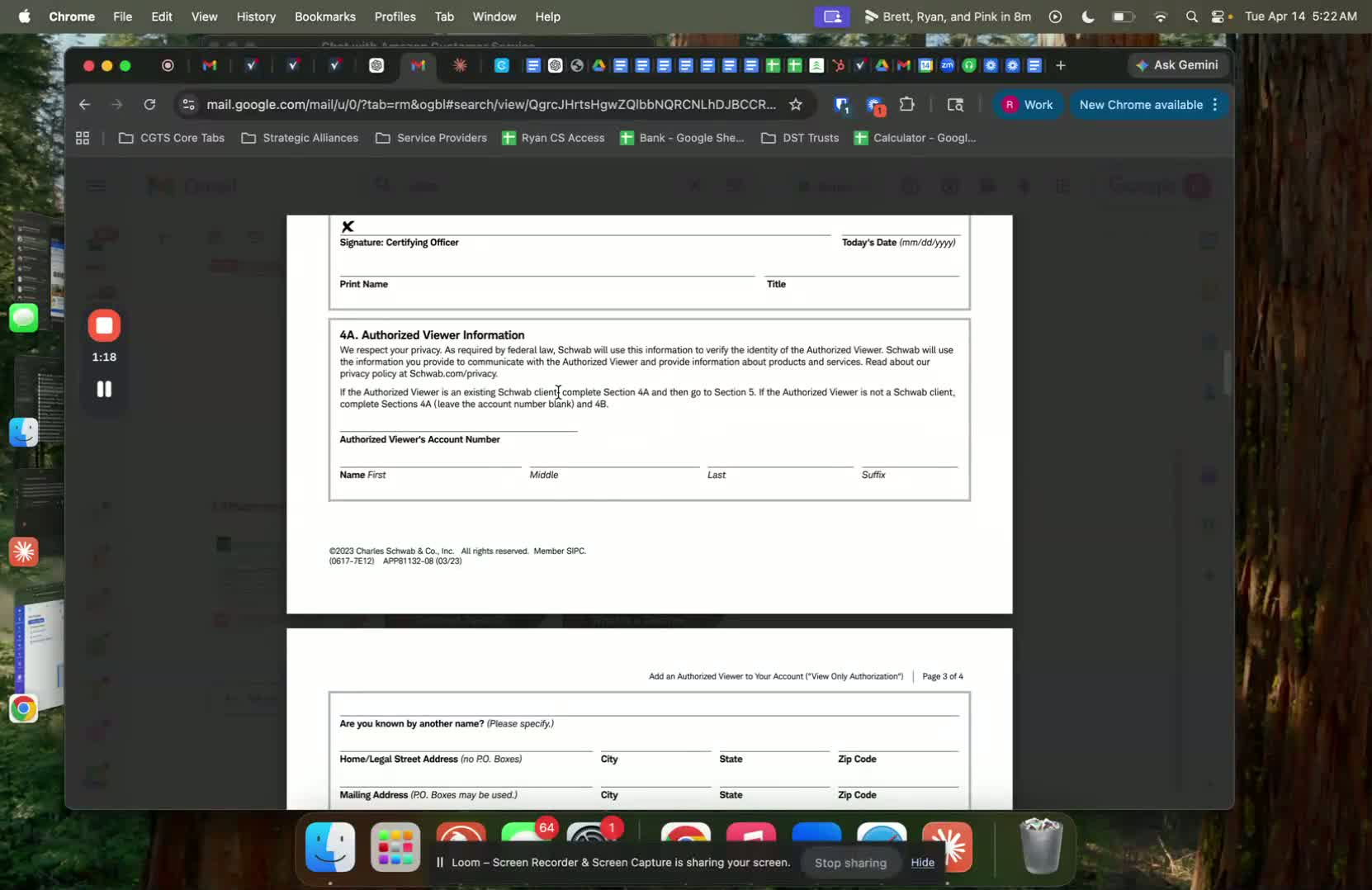The image size is (1372, 890).
Task: Click Schwab.com/privacy text in the form
Action: (453, 374)
